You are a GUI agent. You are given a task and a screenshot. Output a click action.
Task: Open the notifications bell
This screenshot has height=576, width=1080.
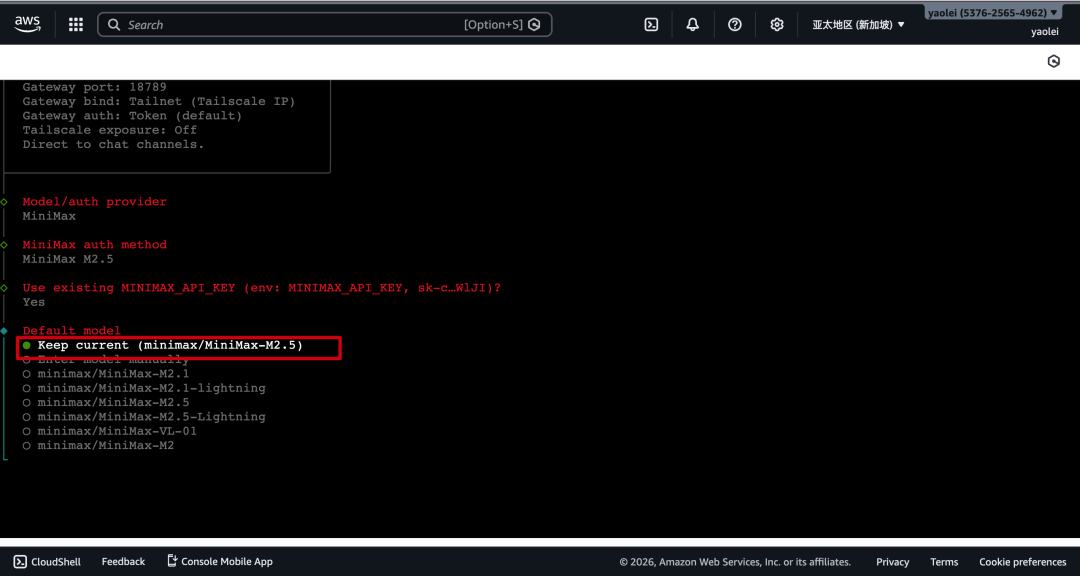coord(693,25)
